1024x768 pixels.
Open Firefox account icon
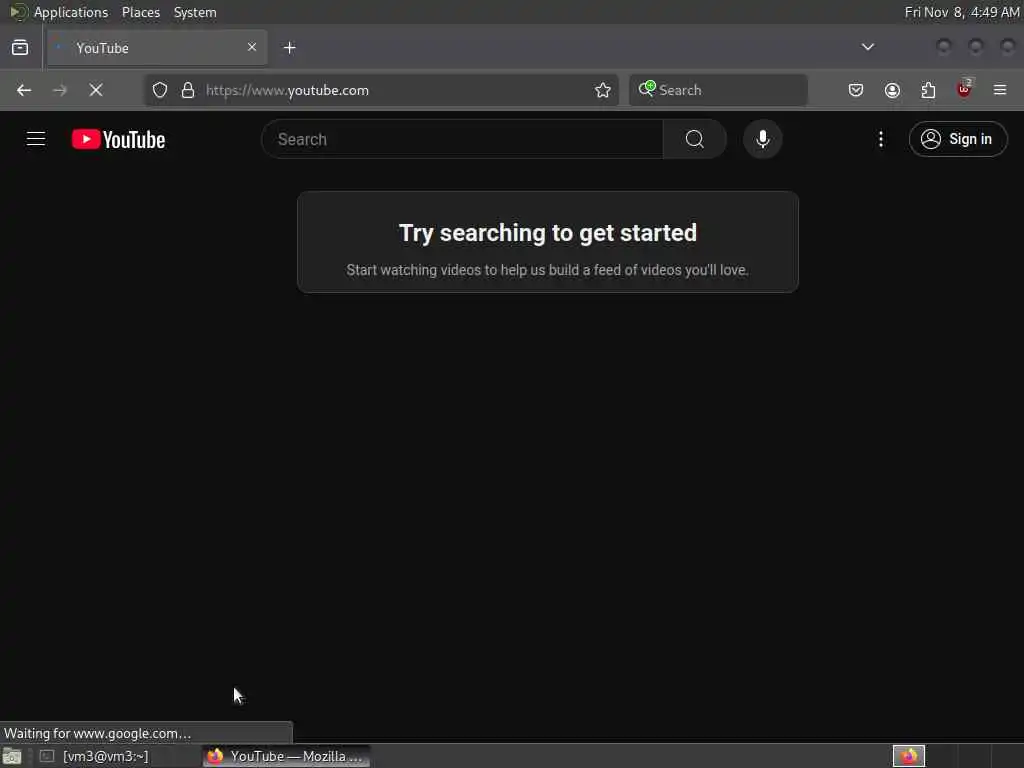[892, 90]
